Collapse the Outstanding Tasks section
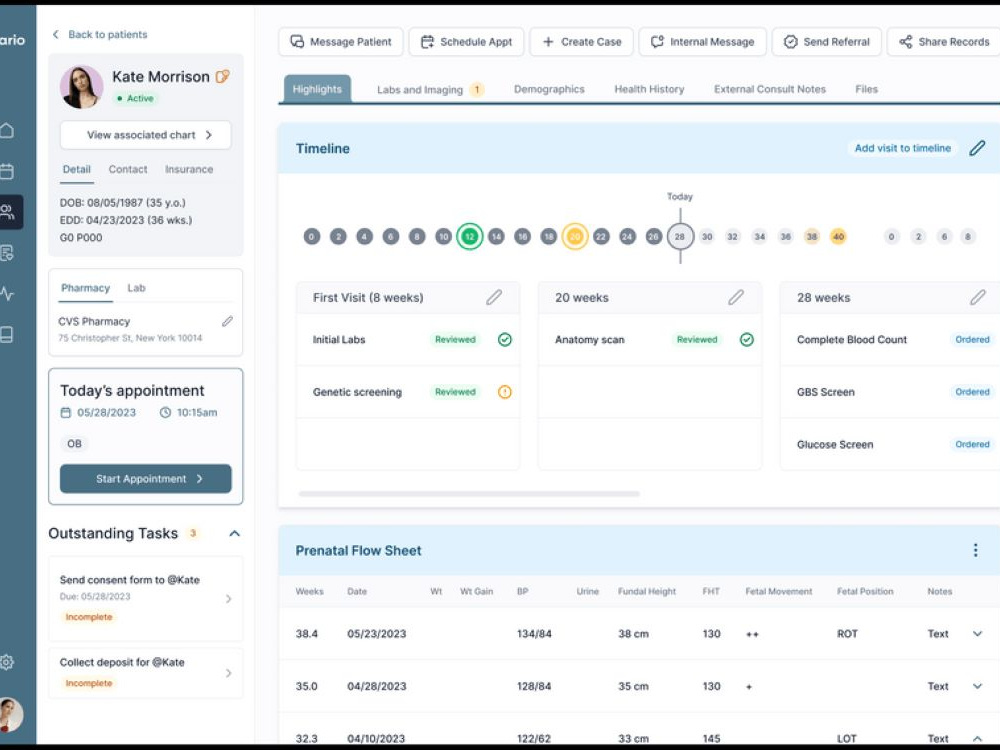Screen dimensions: 1000x750 click(234, 533)
